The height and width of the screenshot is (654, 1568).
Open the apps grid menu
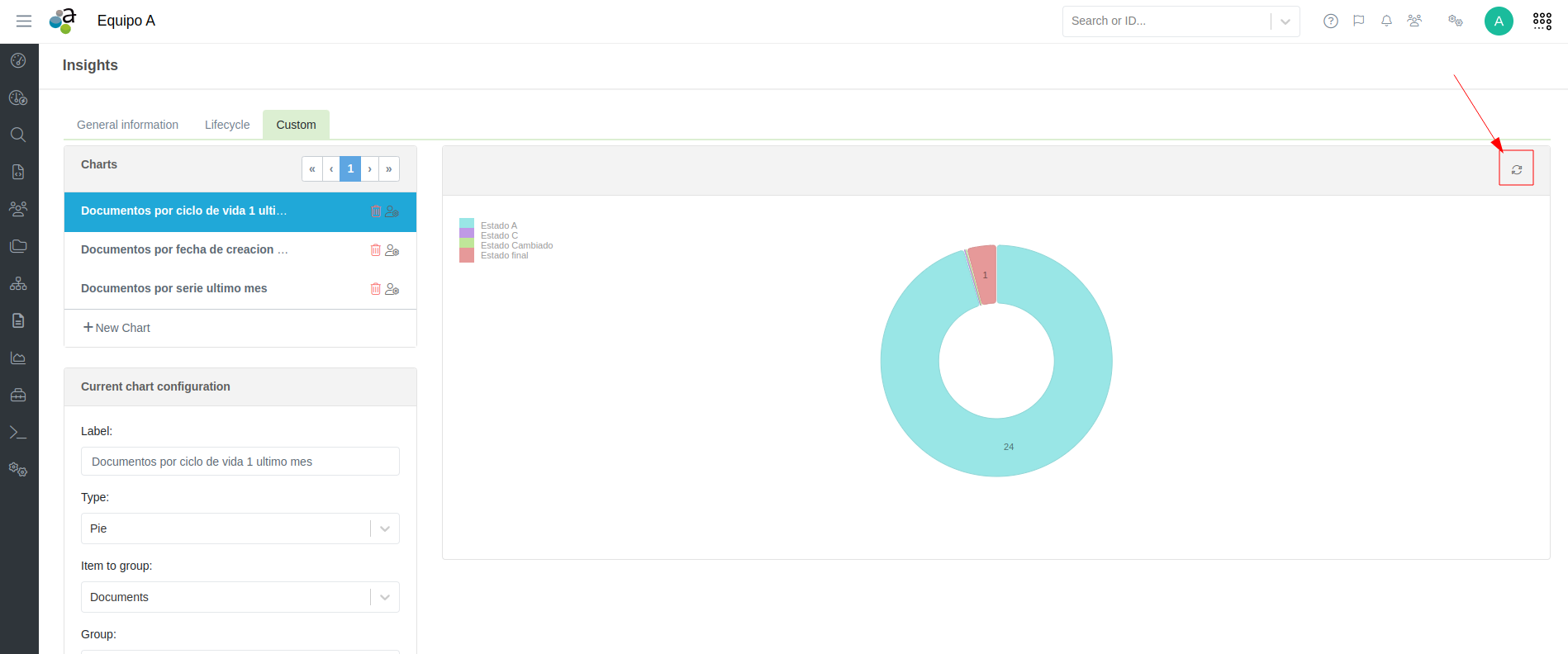(1542, 21)
